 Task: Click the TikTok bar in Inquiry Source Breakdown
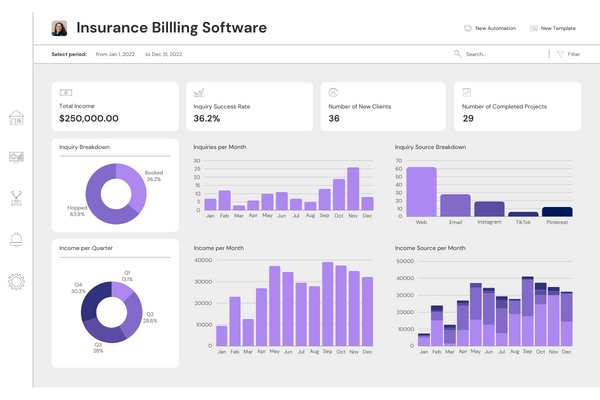coord(523,214)
